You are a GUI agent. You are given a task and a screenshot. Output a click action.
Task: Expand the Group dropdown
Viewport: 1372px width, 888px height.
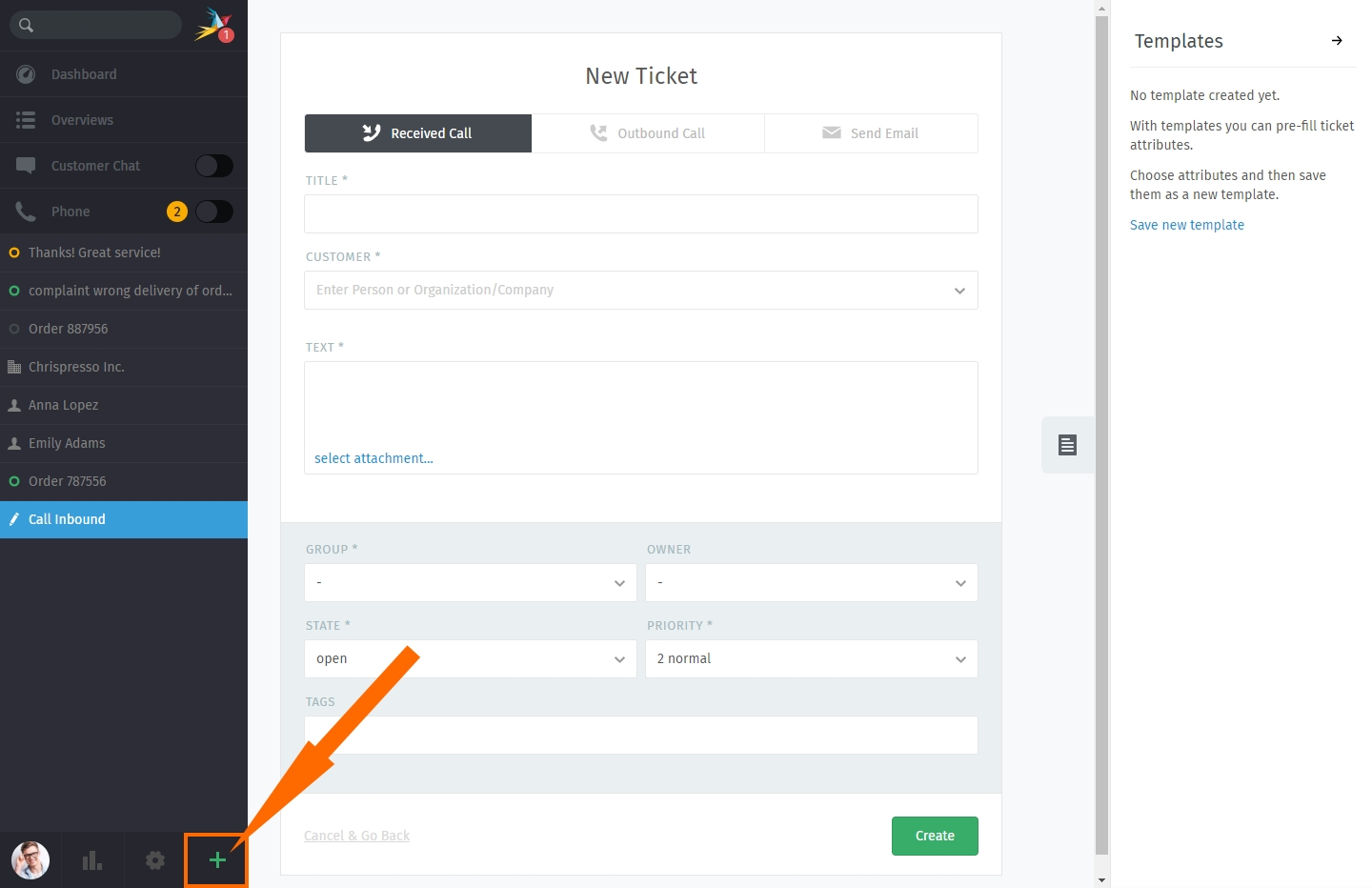471,582
